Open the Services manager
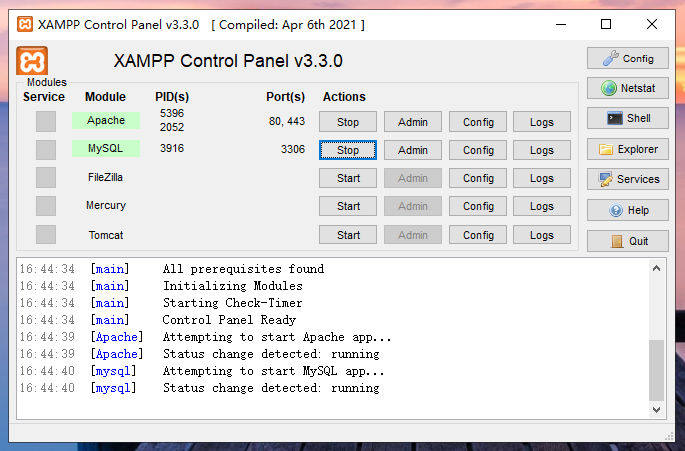This screenshot has width=685, height=451. [628, 179]
